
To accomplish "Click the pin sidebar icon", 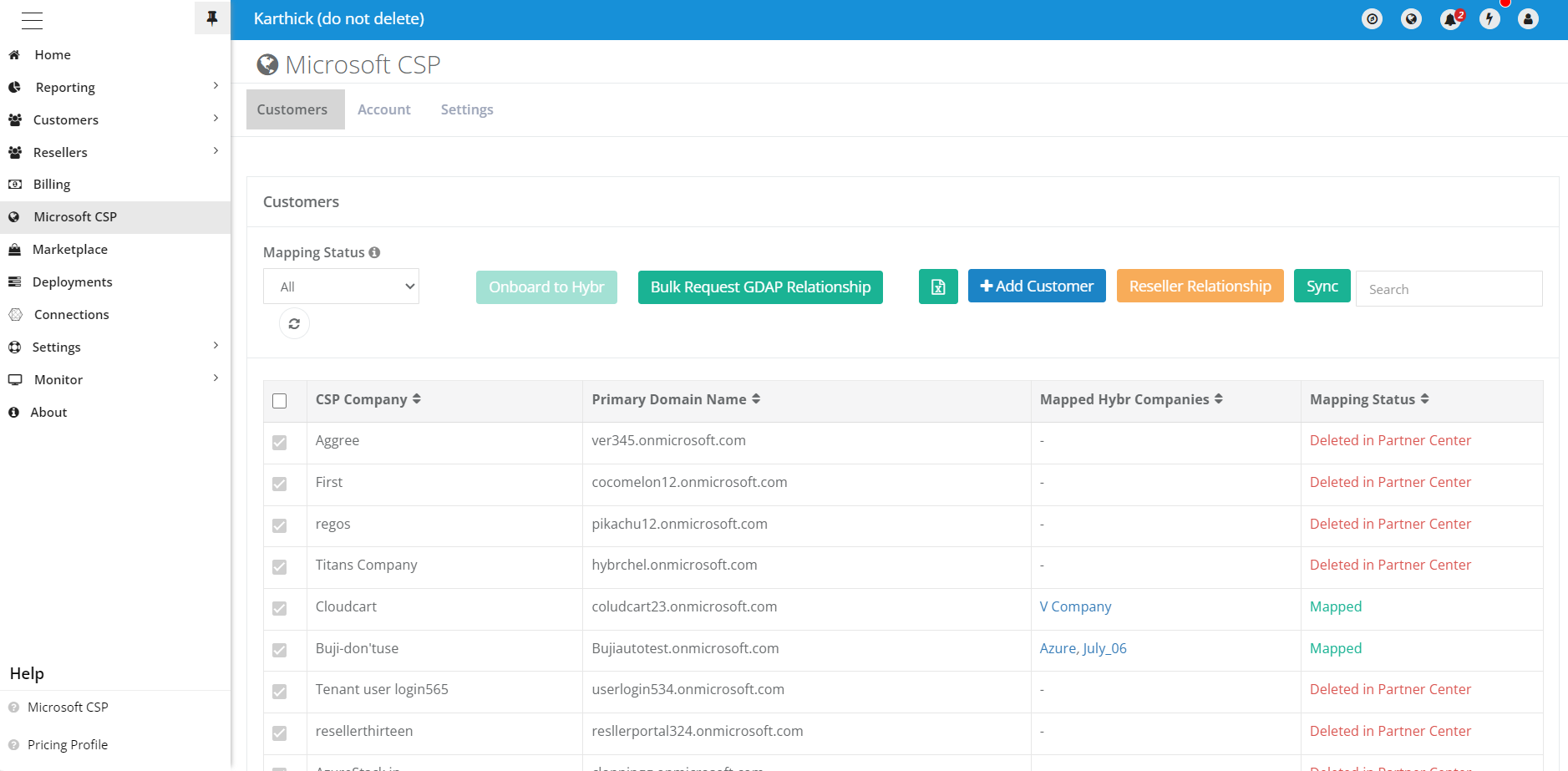I will pyautogui.click(x=212, y=18).
